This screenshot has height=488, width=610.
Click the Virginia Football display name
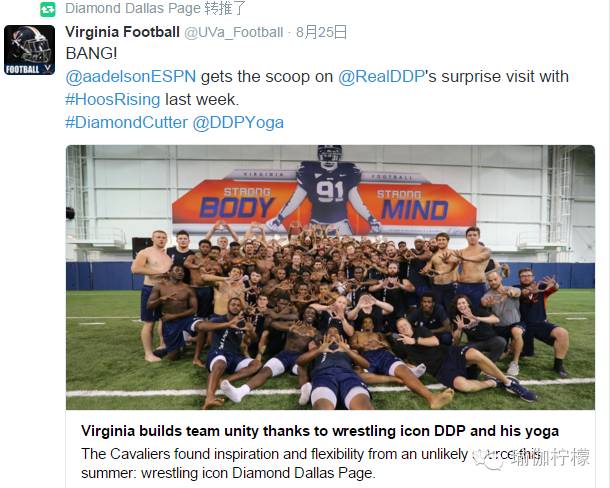(x=122, y=32)
